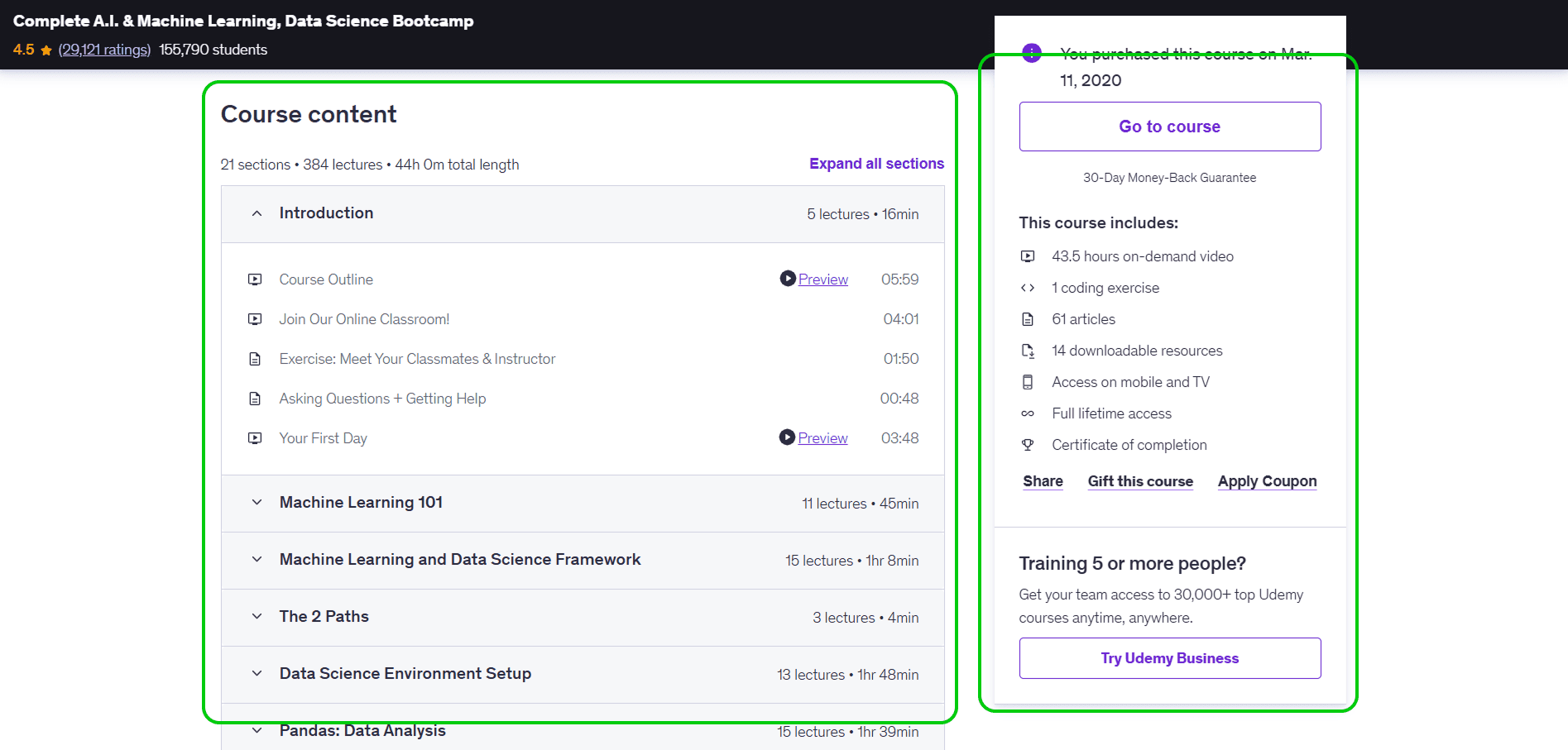Select Asking Questions + Getting Help lecture
The image size is (1568, 750).
point(382,399)
